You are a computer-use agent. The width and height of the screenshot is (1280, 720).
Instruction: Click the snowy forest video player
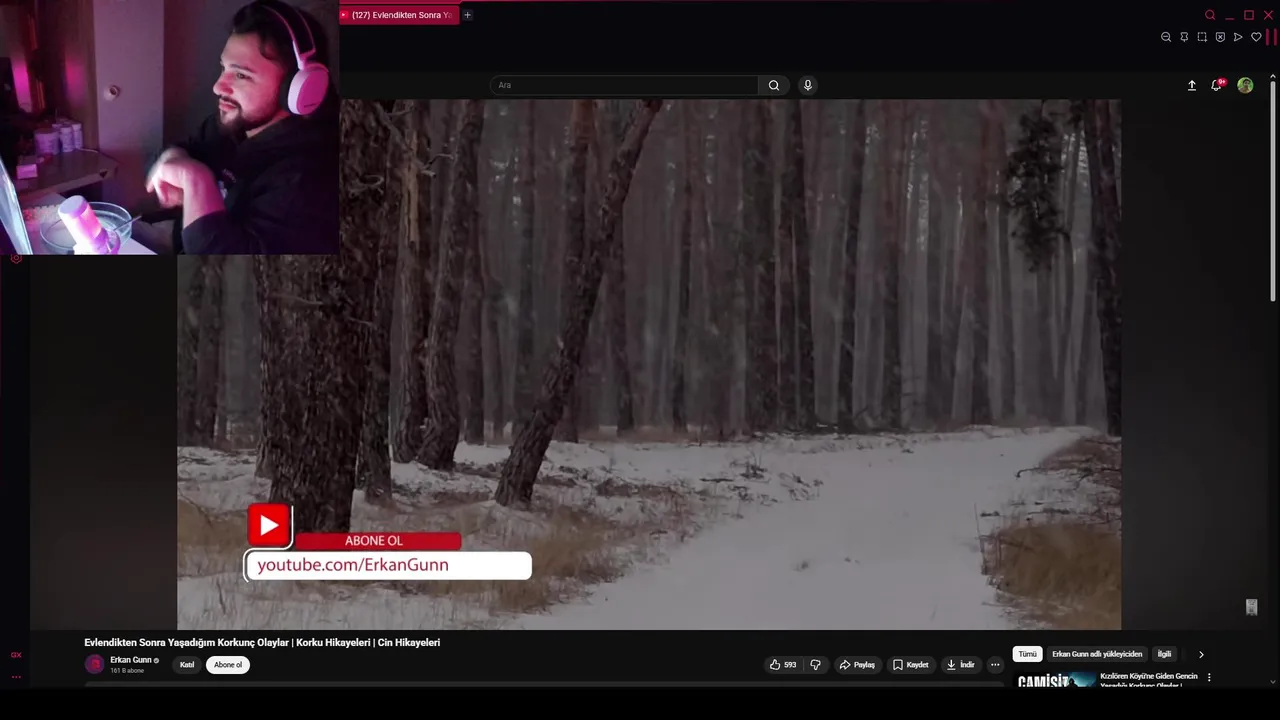pos(649,364)
